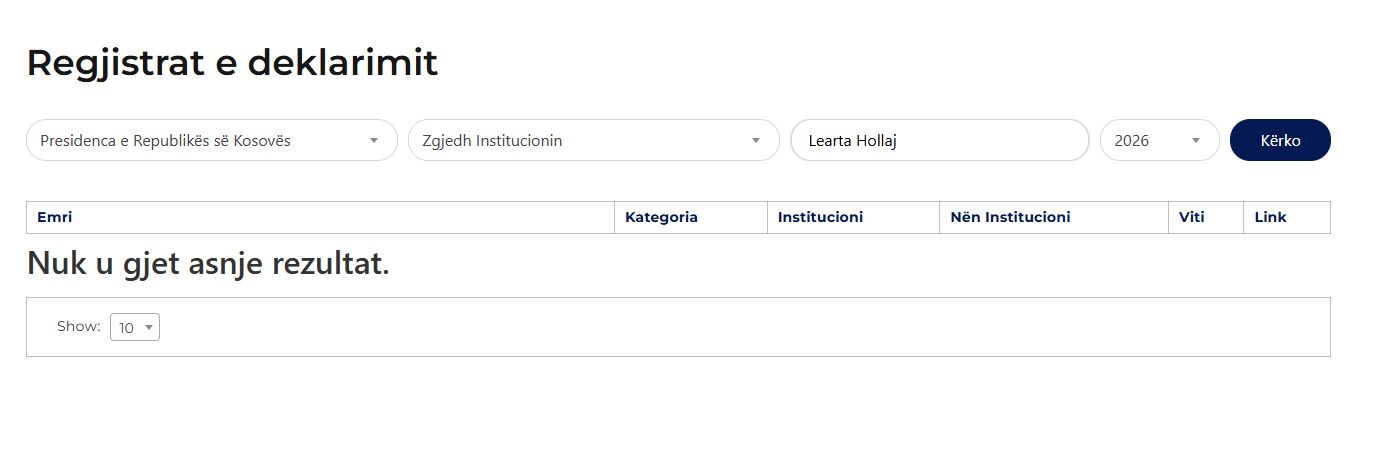Click the small arrow in Show count selector
The width and height of the screenshot is (1398, 473).
point(149,328)
